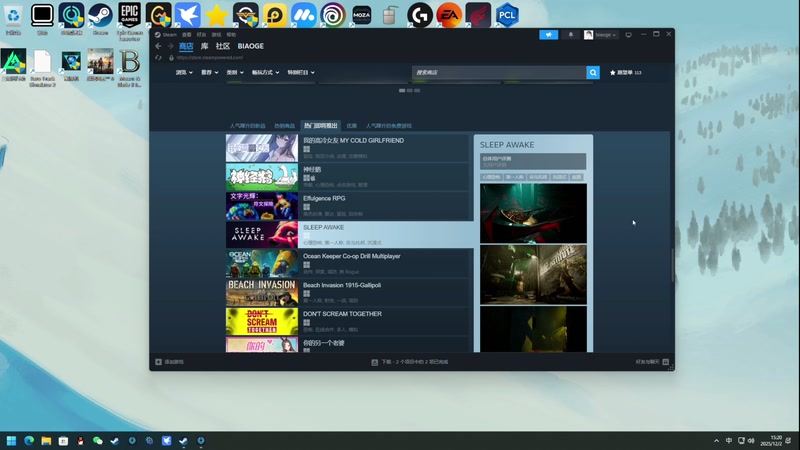Select the 人气蹿升的免费游戏 tab

click(x=389, y=126)
